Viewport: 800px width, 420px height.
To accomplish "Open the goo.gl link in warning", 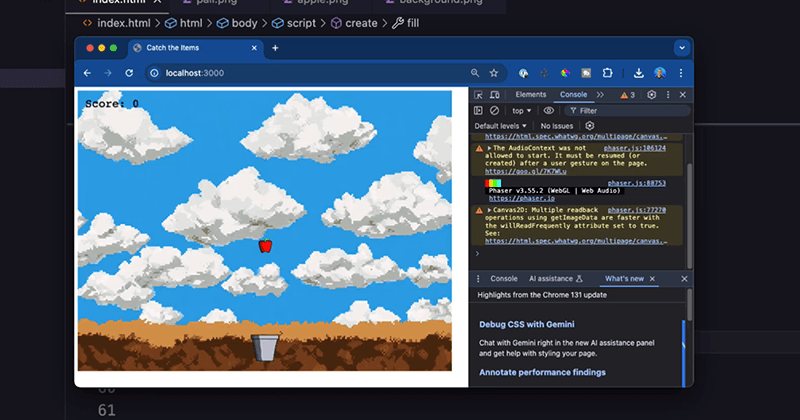I will 526,171.
